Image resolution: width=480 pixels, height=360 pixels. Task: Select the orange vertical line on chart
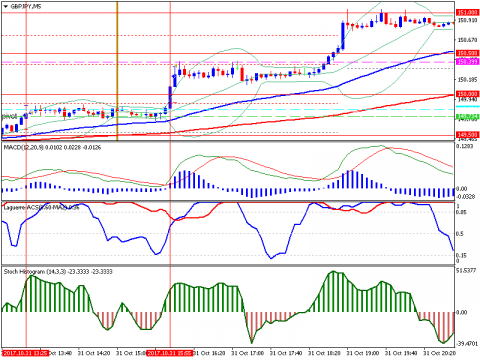(x=117, y=71)
